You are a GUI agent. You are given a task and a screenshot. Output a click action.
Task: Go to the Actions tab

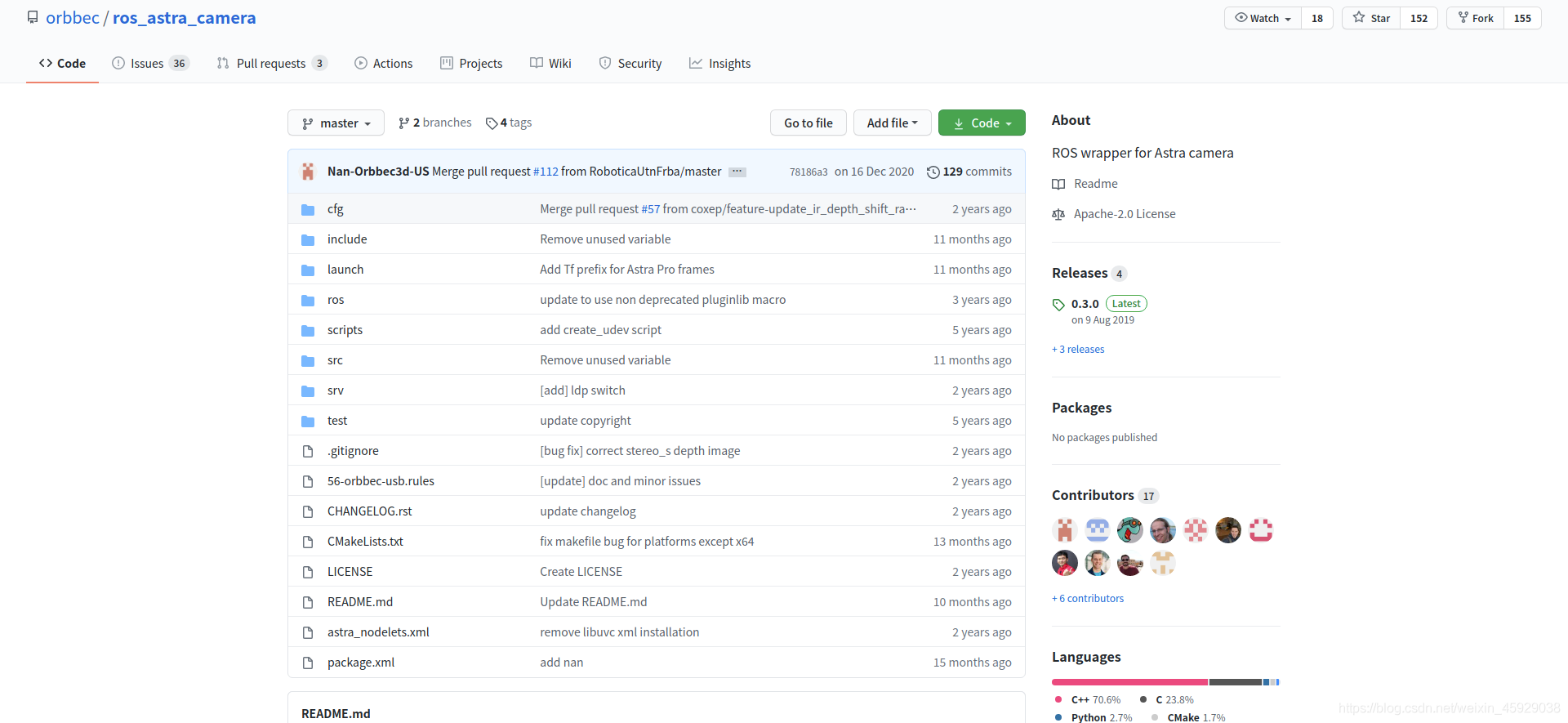point(384,64)
